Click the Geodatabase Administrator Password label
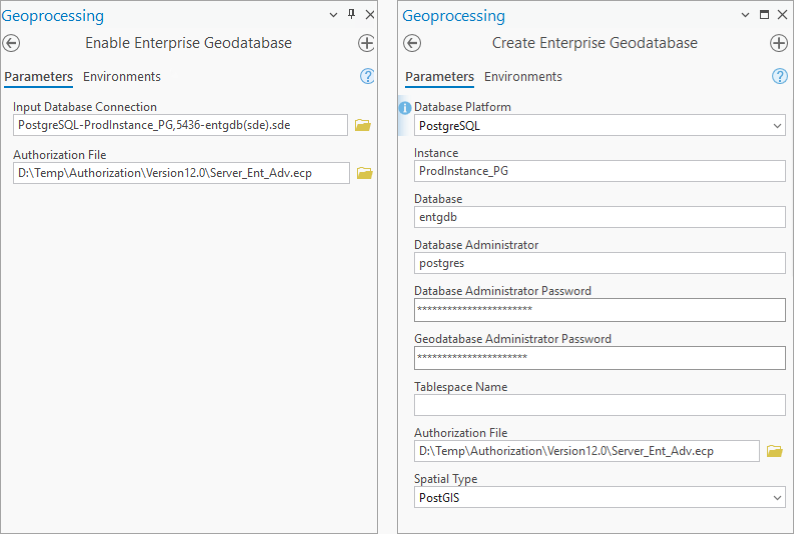Screen dimensions: 795x534 point(513,339)
